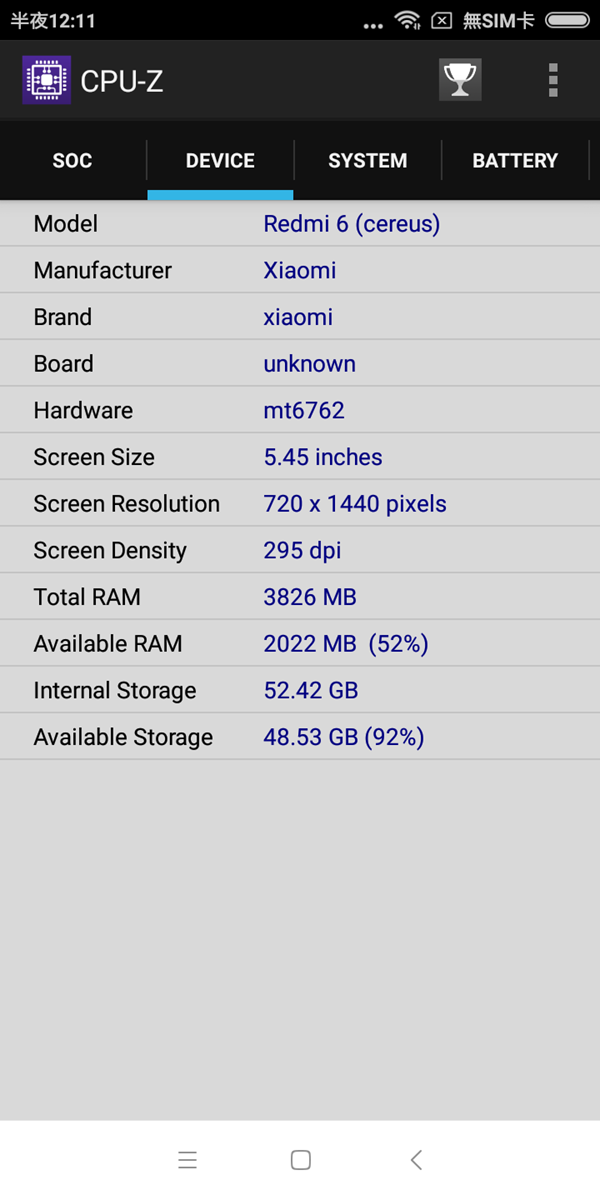Open the SYSTEM tab
The height and width of the screenshot is (1200, 600).
click(x=367, y=160)
